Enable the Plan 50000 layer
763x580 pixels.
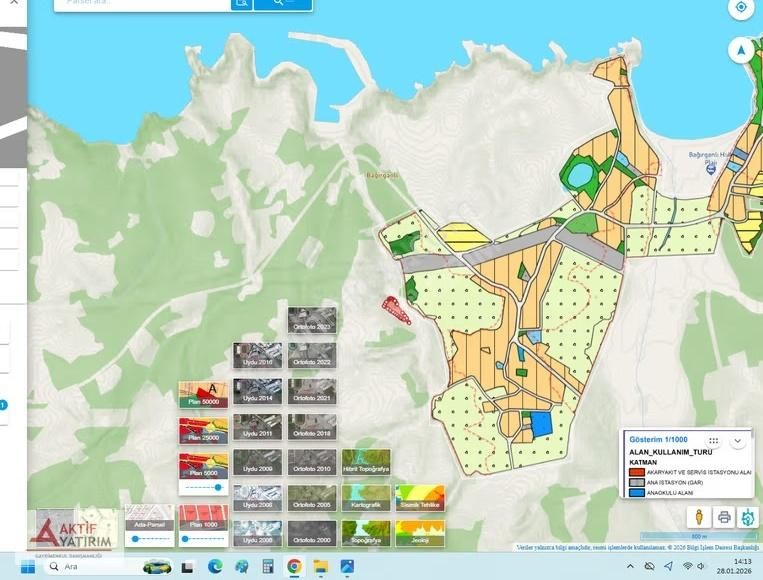click(203, 394)
